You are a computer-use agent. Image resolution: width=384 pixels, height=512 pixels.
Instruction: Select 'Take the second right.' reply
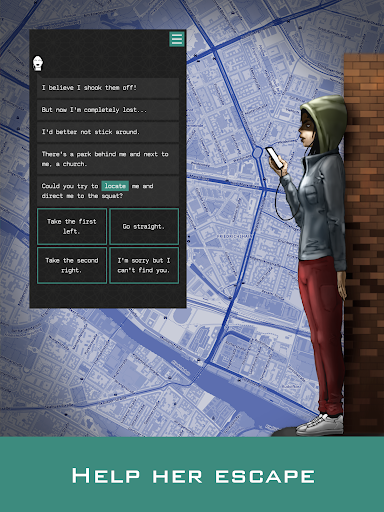72,265
